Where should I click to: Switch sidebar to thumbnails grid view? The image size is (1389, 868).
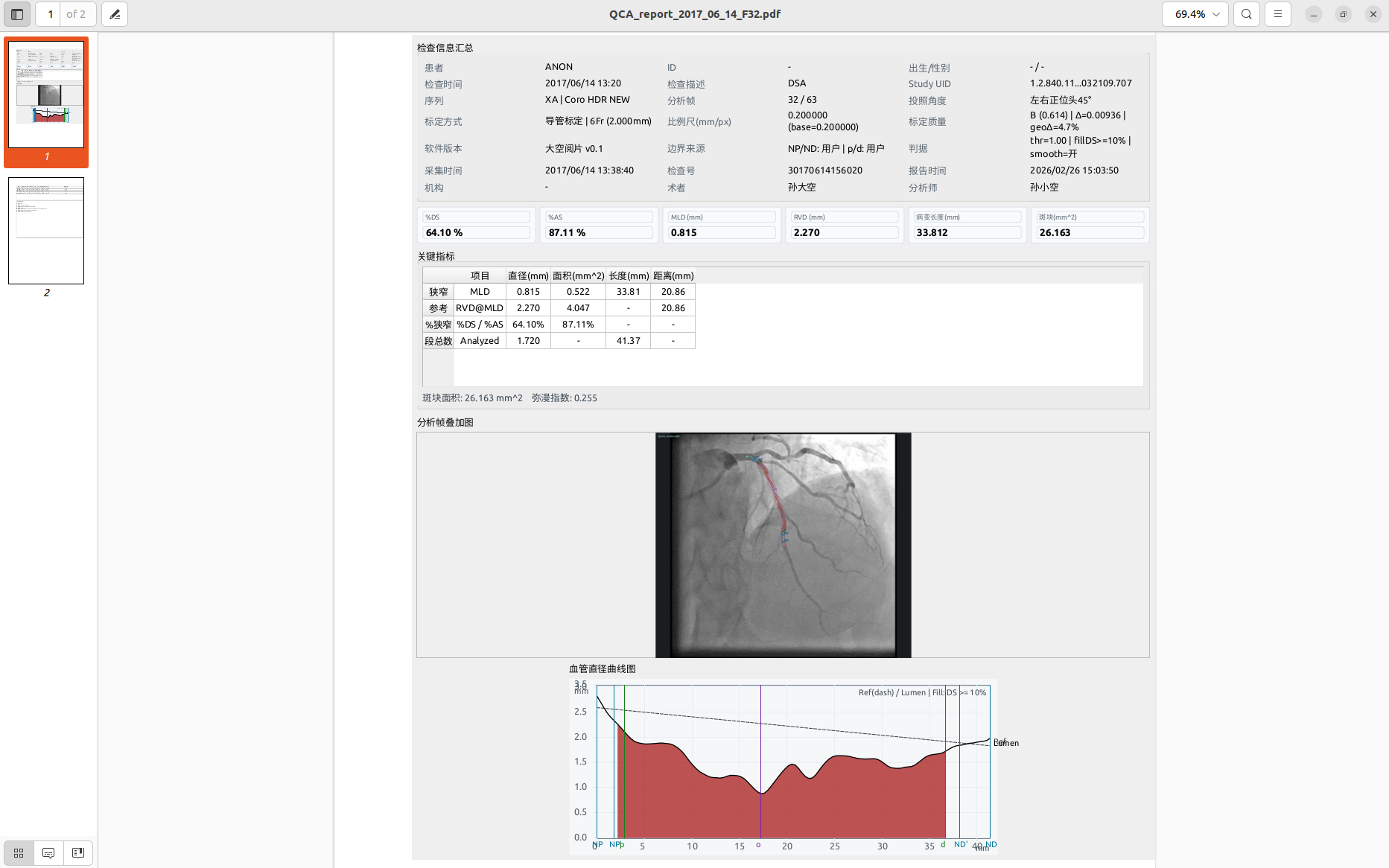pyautogui.click(x=19, y=853)
